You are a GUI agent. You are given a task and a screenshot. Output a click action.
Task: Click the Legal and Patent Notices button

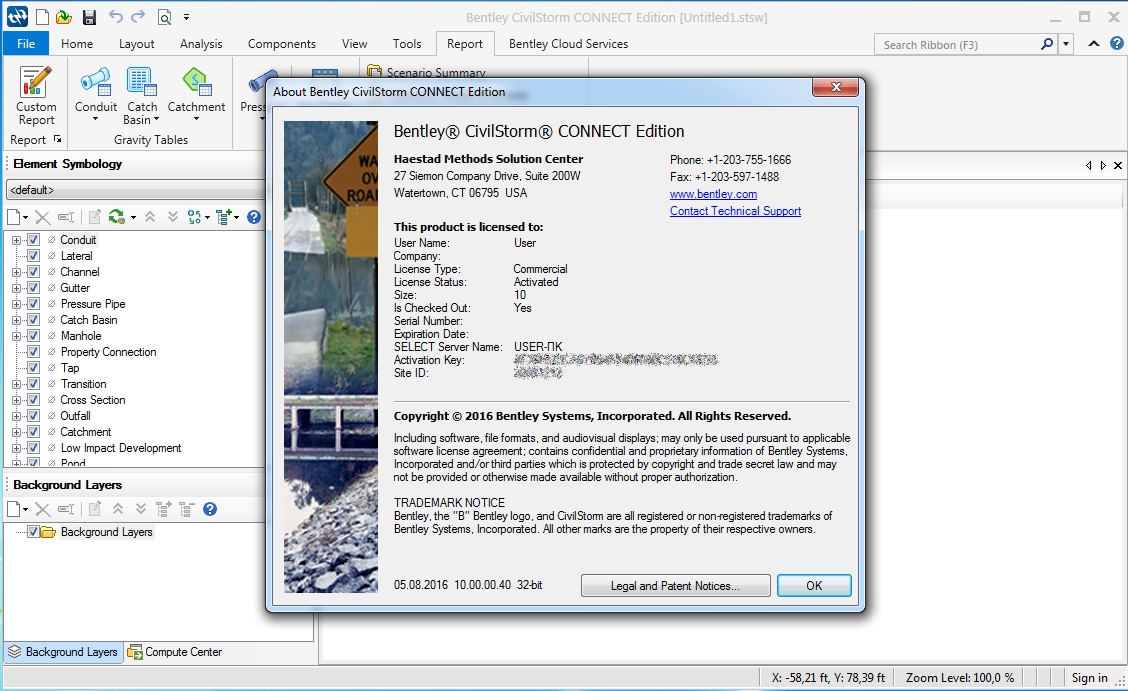676,585
